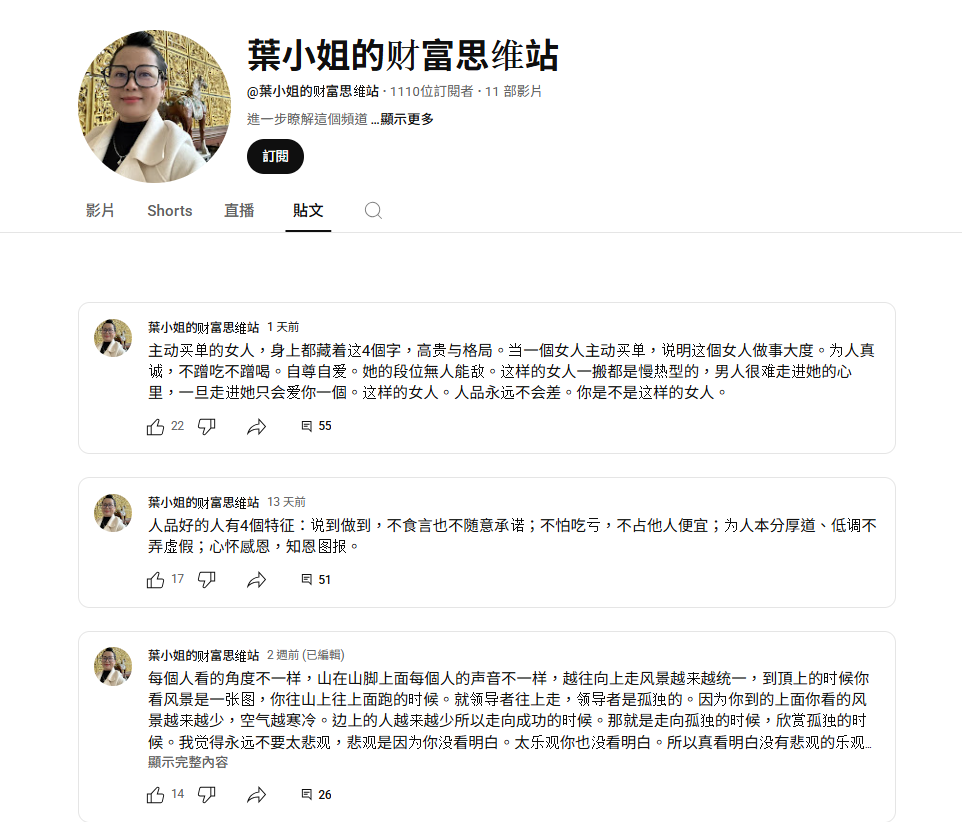Image resolution: width=962 pixels, height=822 pixels.
Task: Dislike the 13 天前 post
Action: (207, 580)
